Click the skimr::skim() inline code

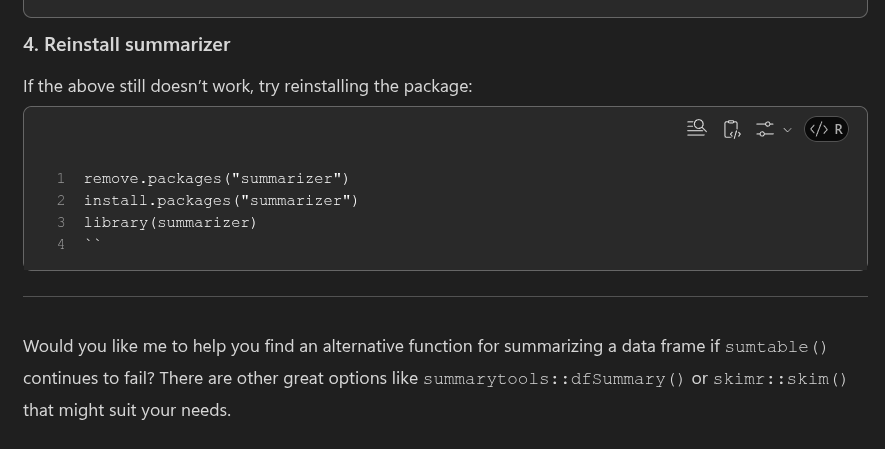[x=780, y=379]
